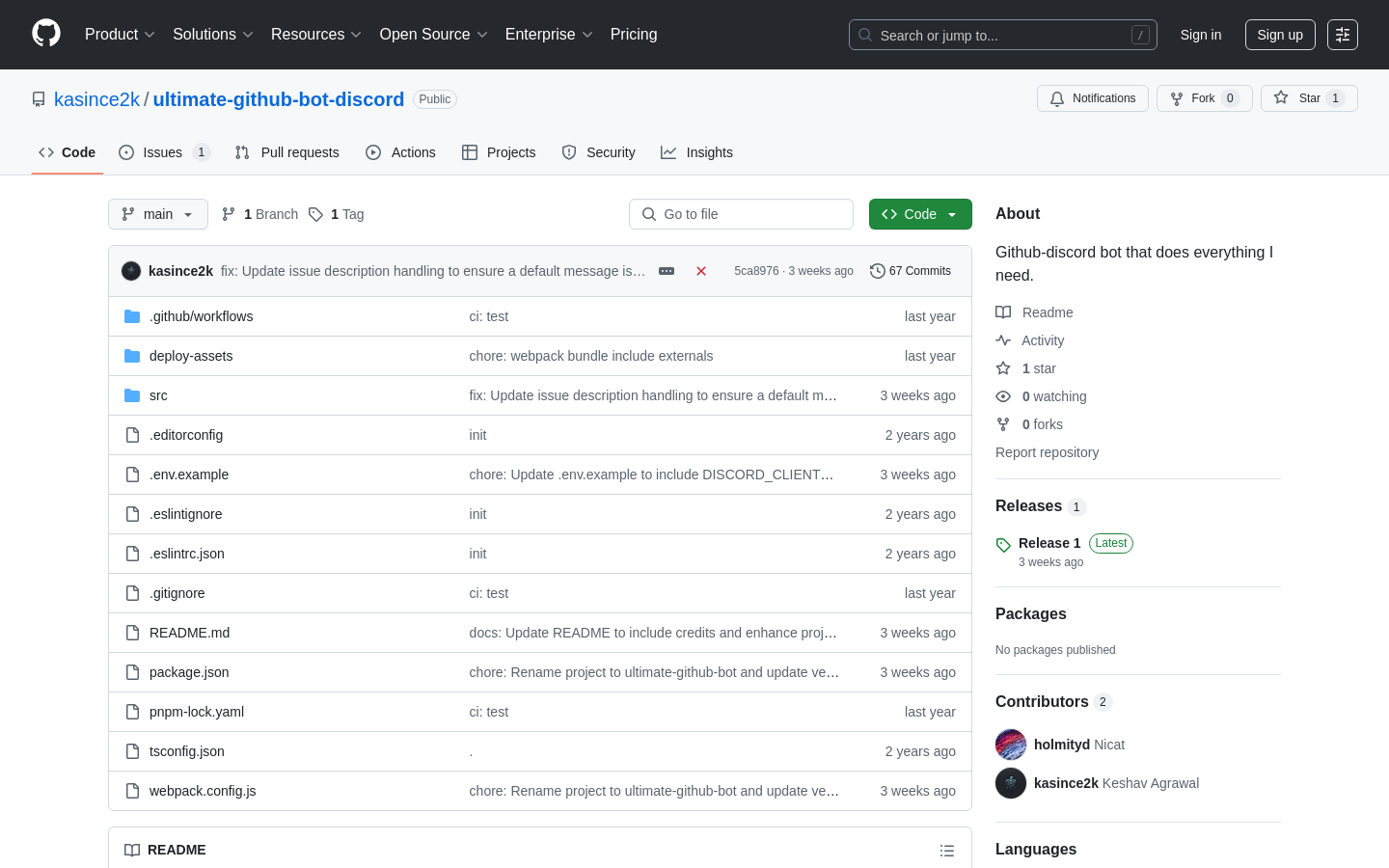Open the README outline list icon
The width and height of the screenshot is (1389, 868).
pyautogui.click(x=947, y=851)
